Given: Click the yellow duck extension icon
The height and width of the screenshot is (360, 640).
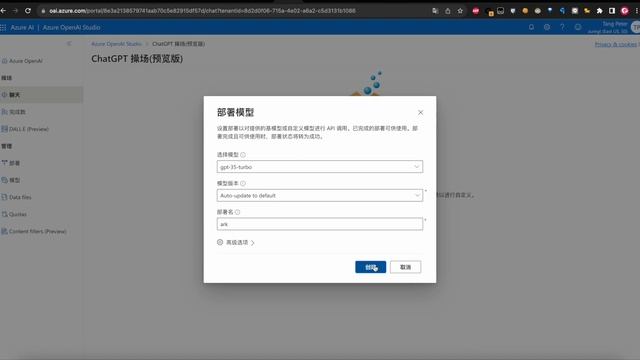Looking at the screenshot, I should (x=587, y=11).
